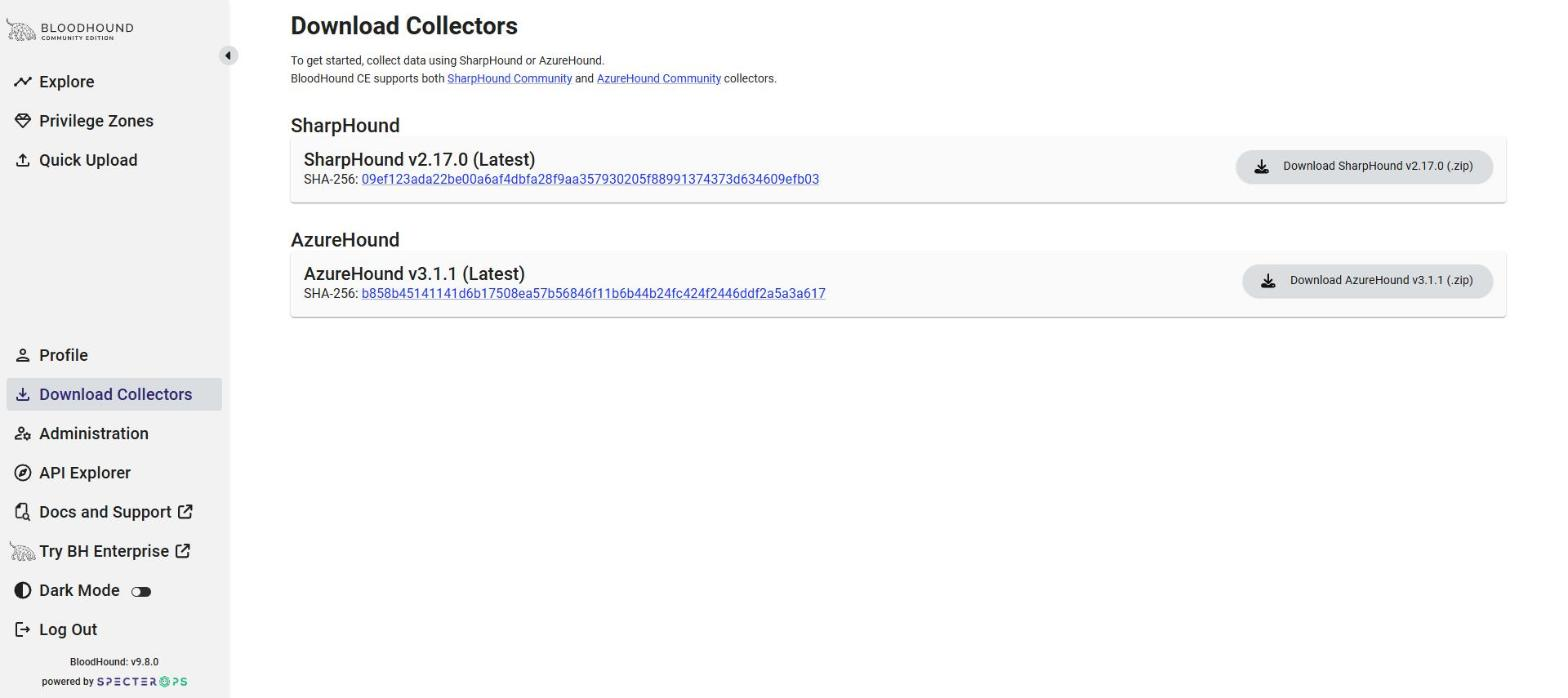The width and height of the screenshot is (1568, 698).
Task: Open the Explore graph icon
Action: (x=22, y=82)
